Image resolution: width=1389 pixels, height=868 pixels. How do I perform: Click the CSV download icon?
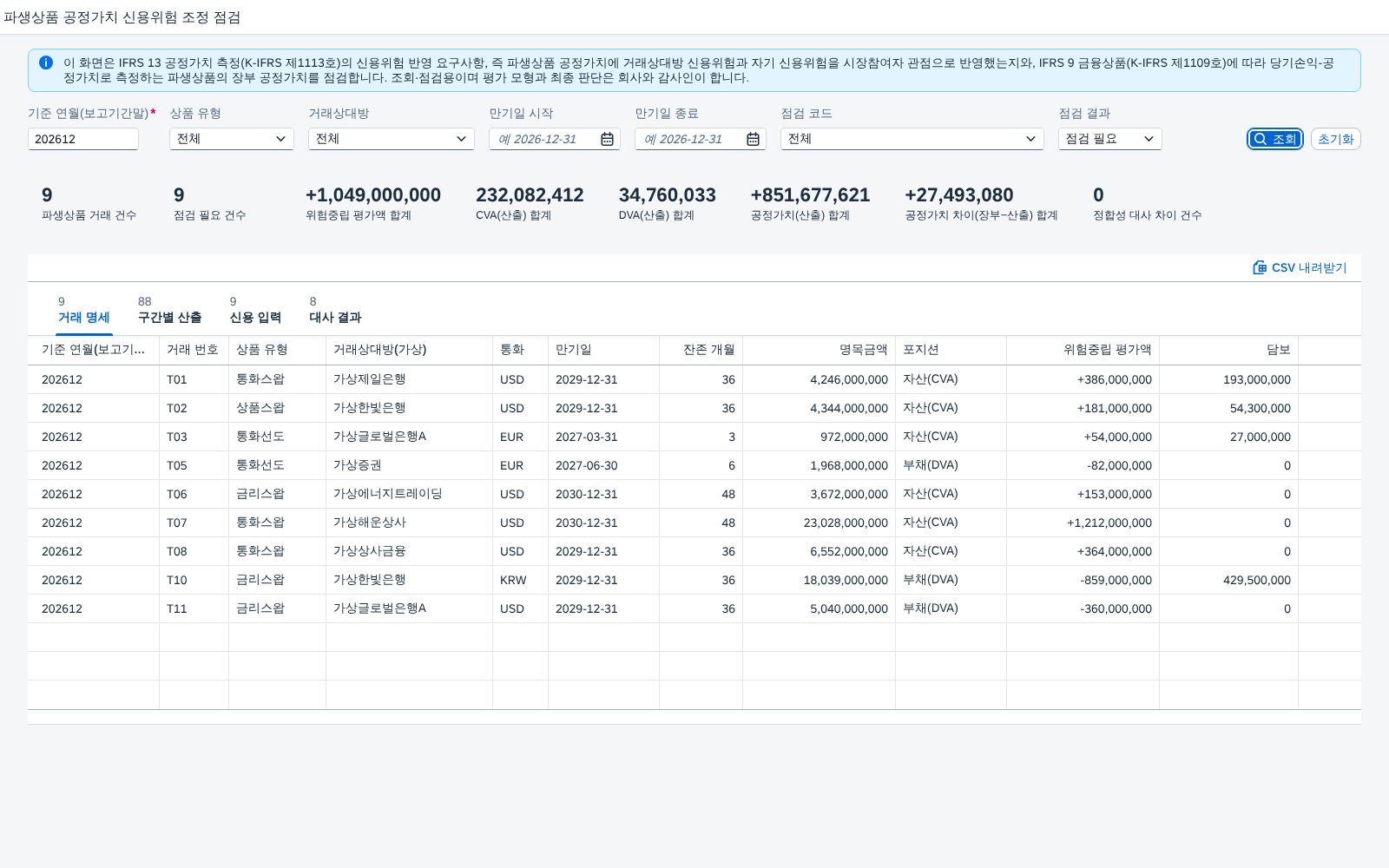pyautogui.click(x=1260, y=267)
